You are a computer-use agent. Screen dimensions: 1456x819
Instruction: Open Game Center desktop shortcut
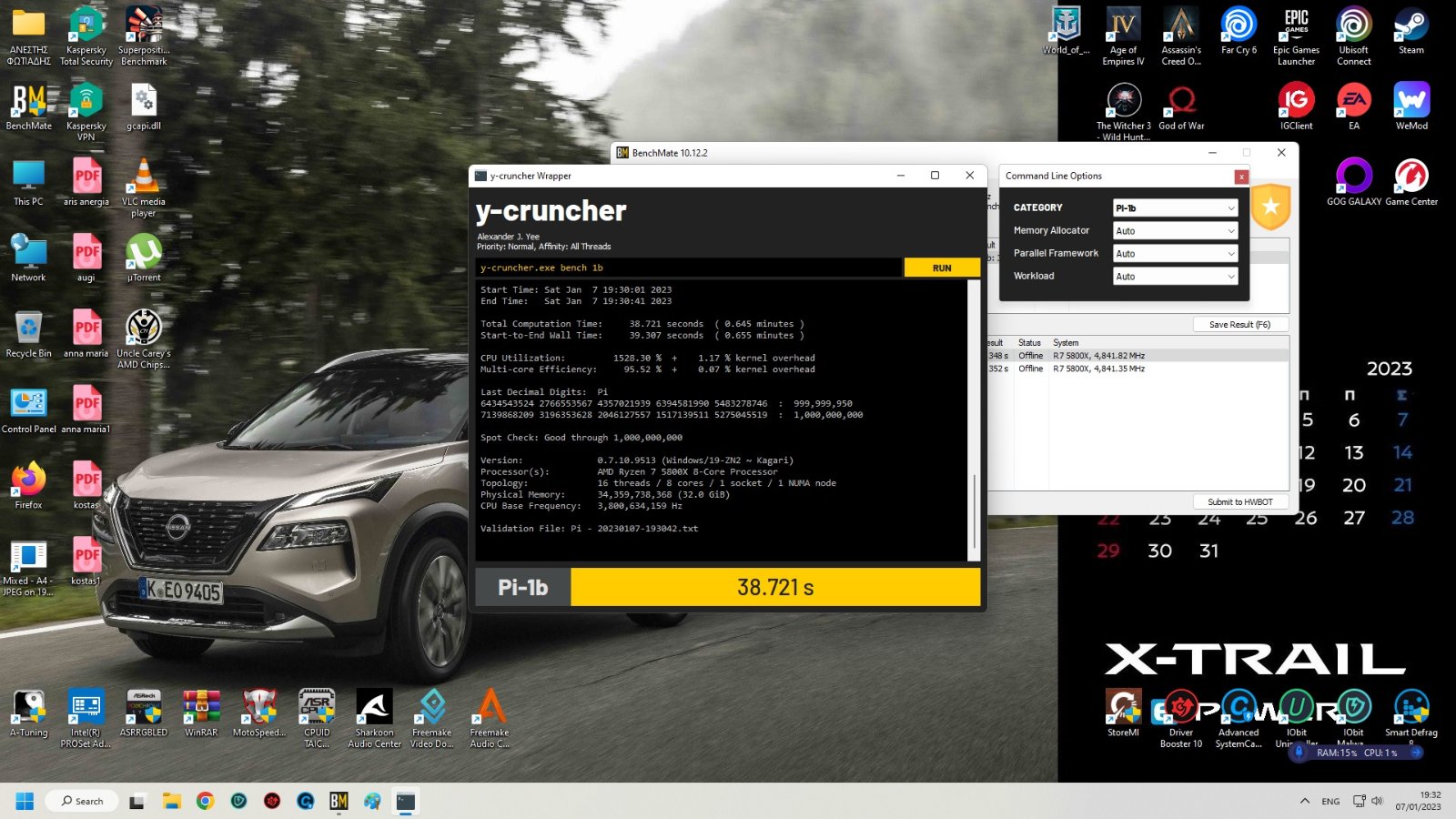(x=1411, y=183)
